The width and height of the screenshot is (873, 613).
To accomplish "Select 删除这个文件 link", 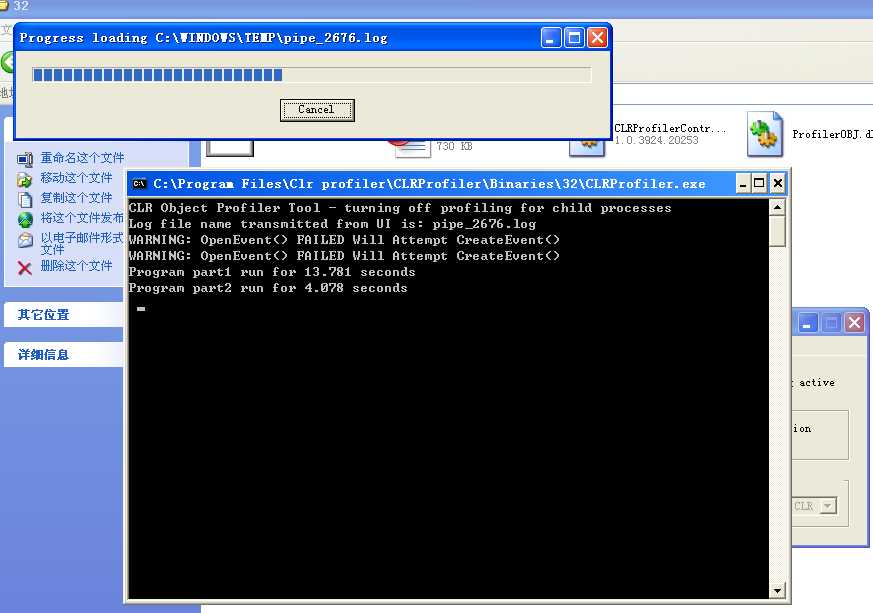I will 76,266.
